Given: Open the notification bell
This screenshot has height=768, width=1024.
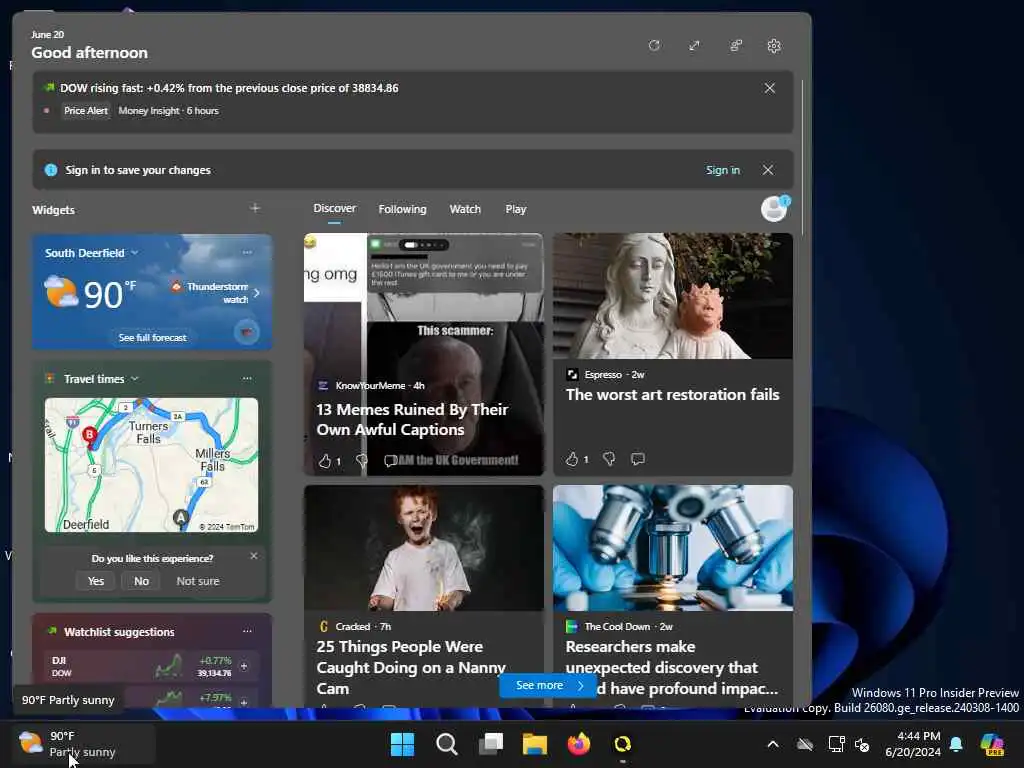Looking at the screenshot, I should [956, 744].
